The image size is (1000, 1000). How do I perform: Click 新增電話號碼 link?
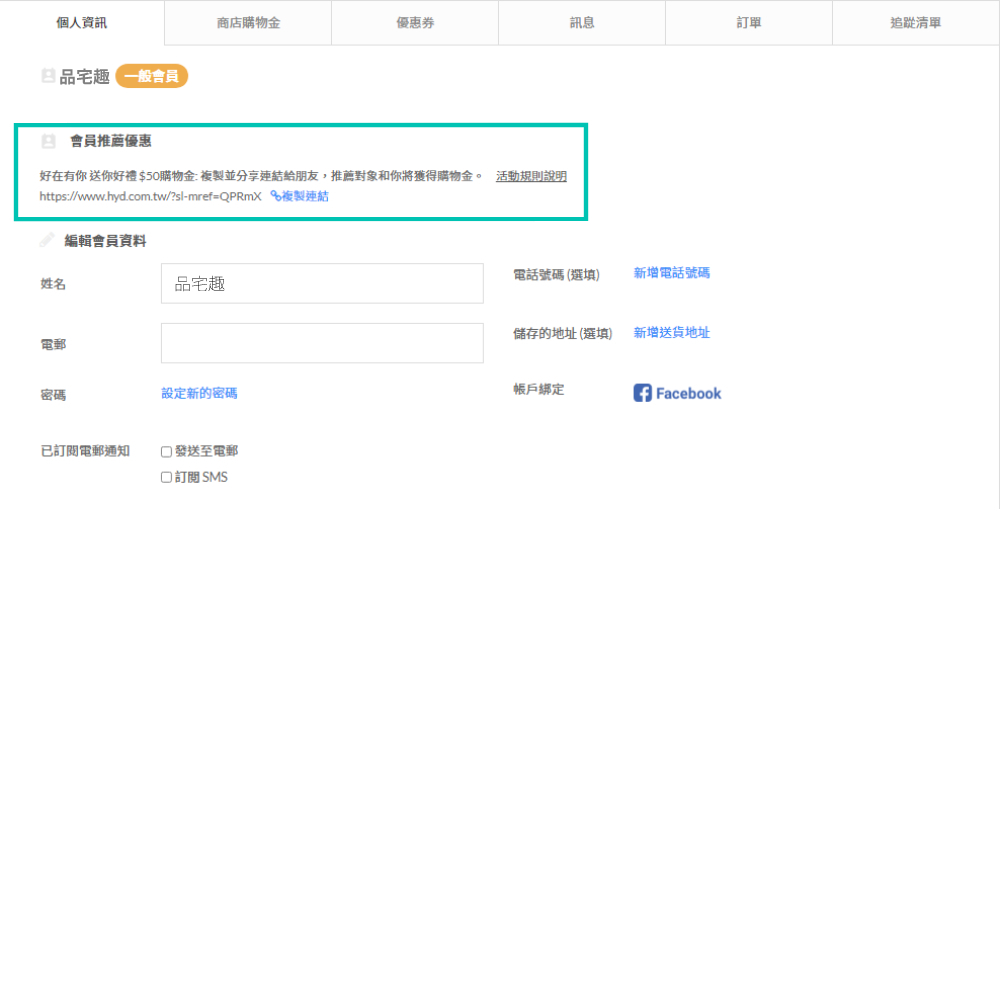(x=671, y=273)
